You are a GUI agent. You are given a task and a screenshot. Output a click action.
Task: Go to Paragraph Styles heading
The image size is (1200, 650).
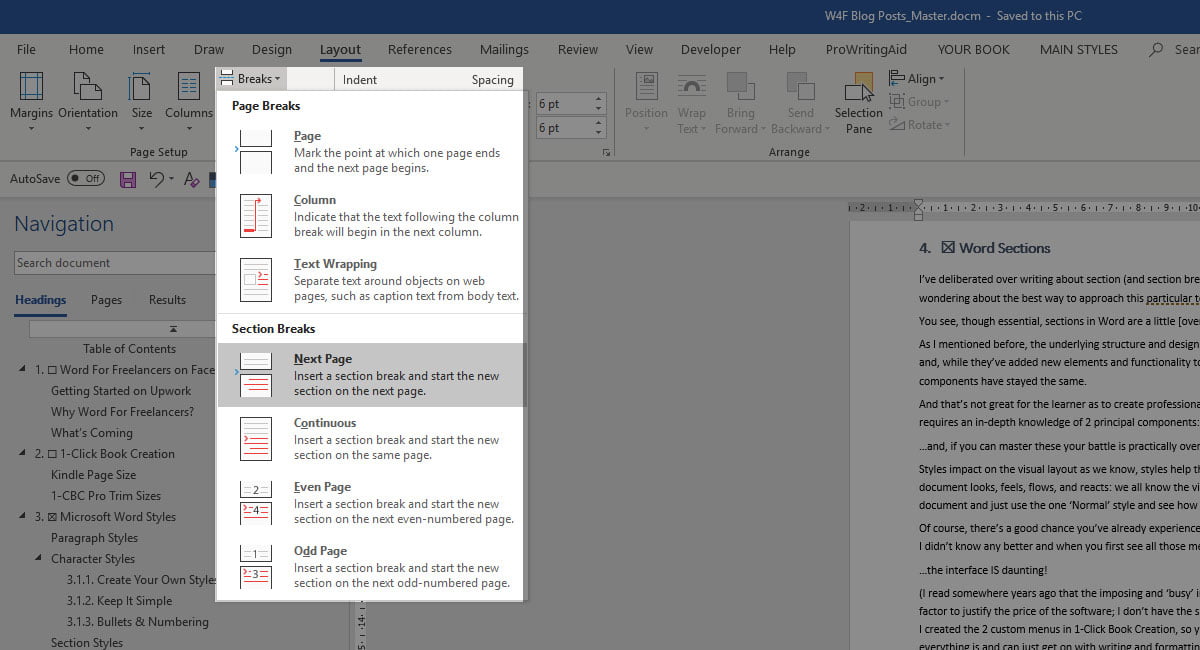(94, 538)
